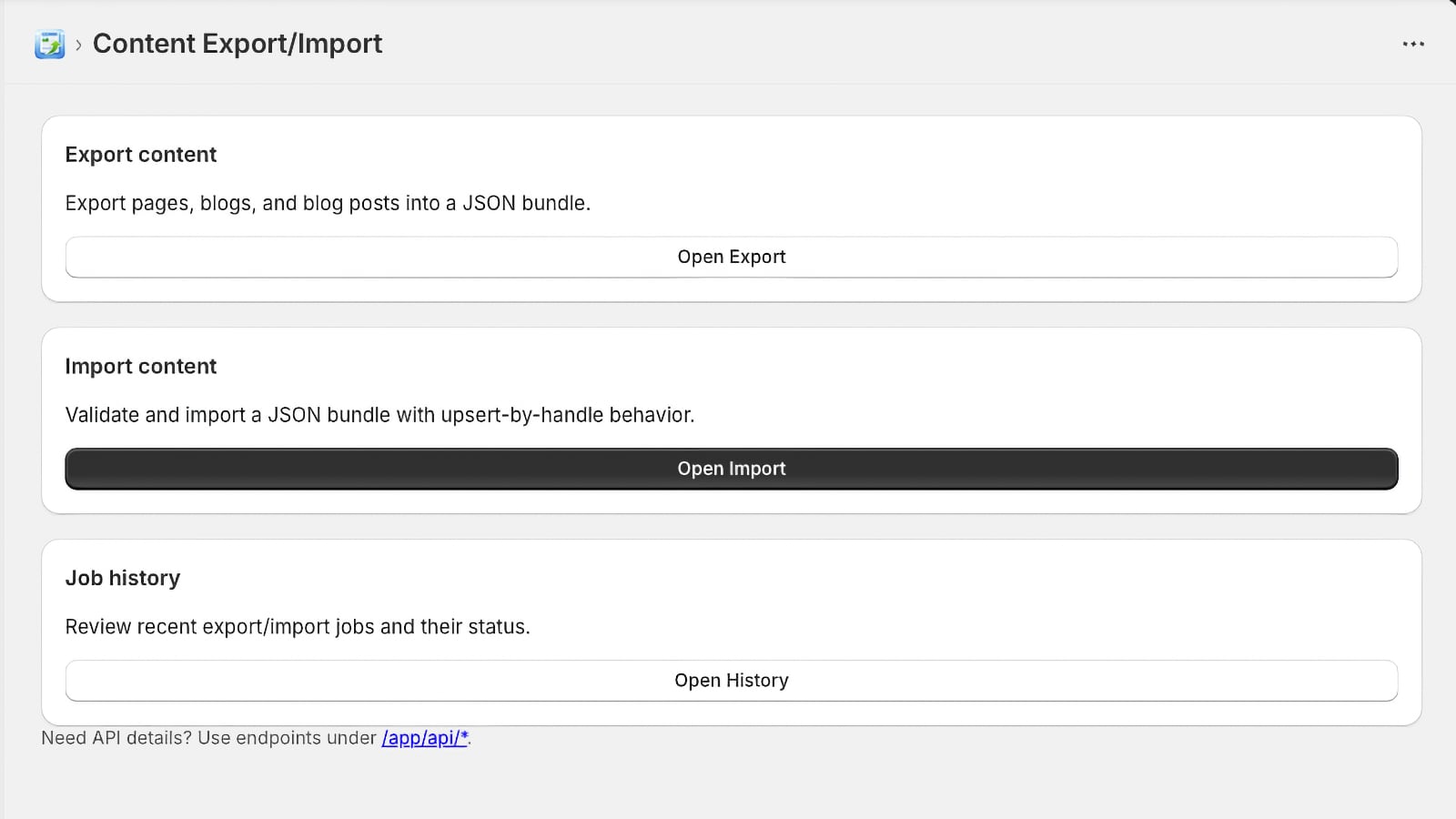Click the Export content heading
This screenshot has height=819, width=1456.
[x=141, y=155]
